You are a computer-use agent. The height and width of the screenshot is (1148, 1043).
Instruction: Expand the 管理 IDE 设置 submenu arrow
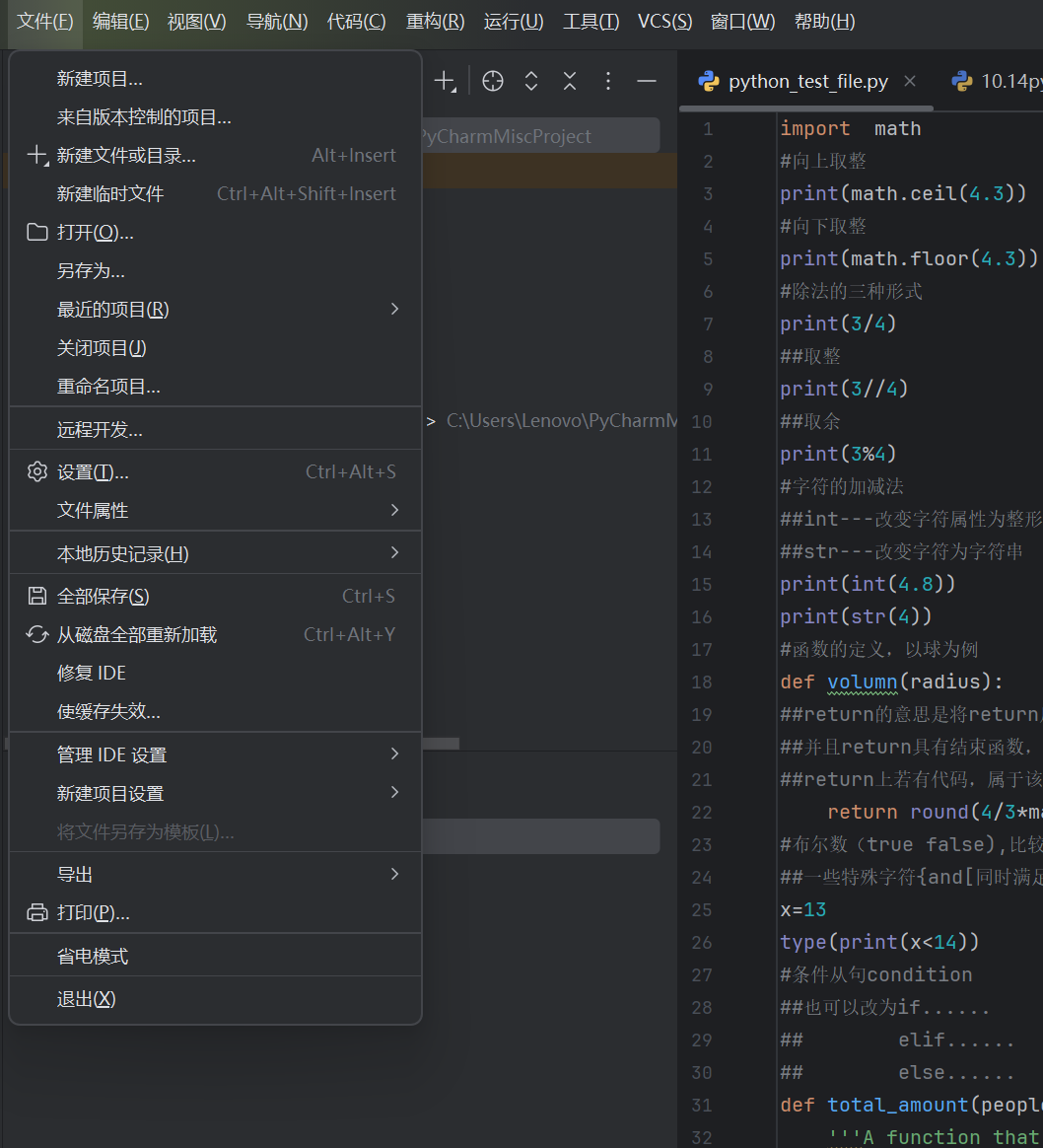tap(394, 754)
